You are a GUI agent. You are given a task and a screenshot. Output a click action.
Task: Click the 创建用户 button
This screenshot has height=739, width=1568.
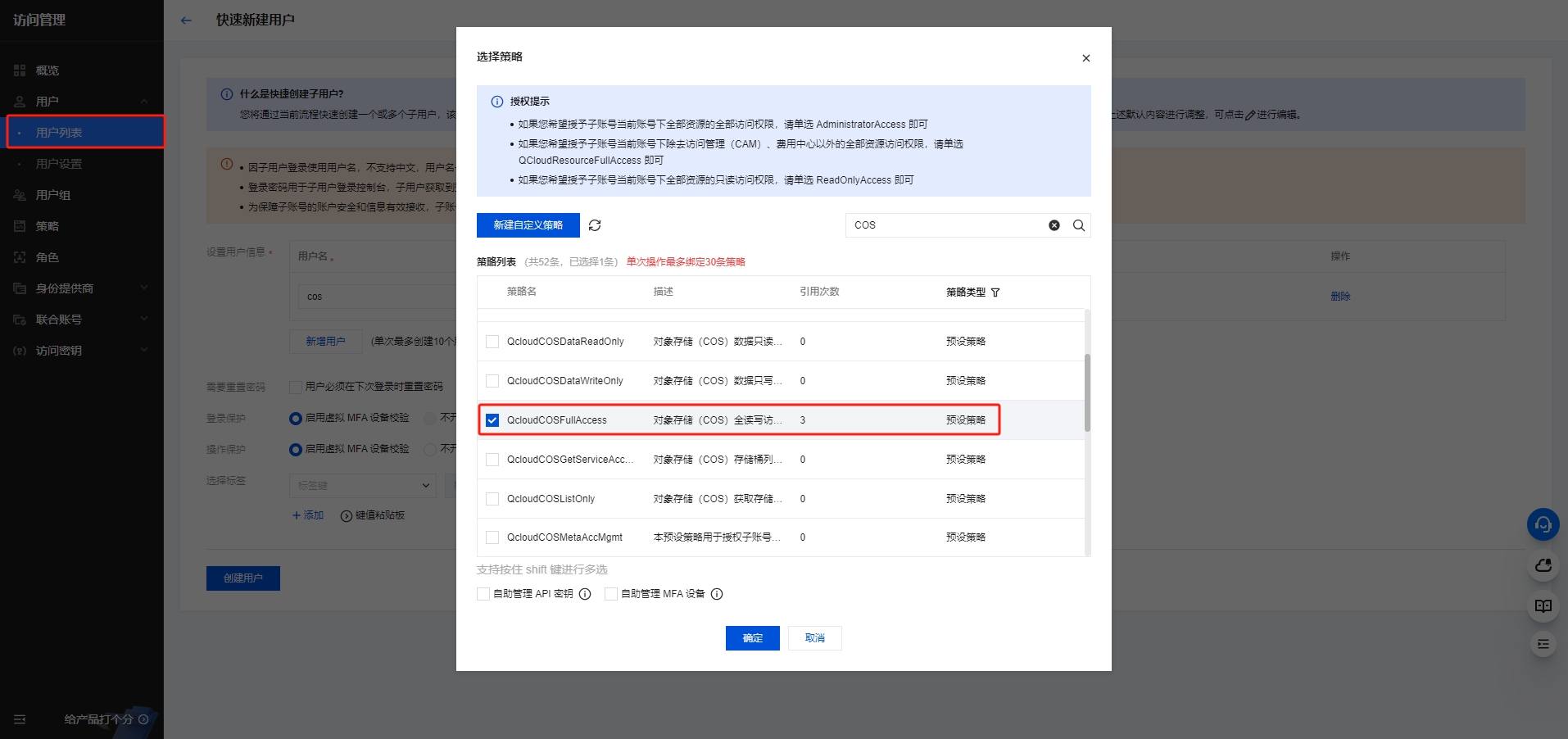click(x=243, y=578)
